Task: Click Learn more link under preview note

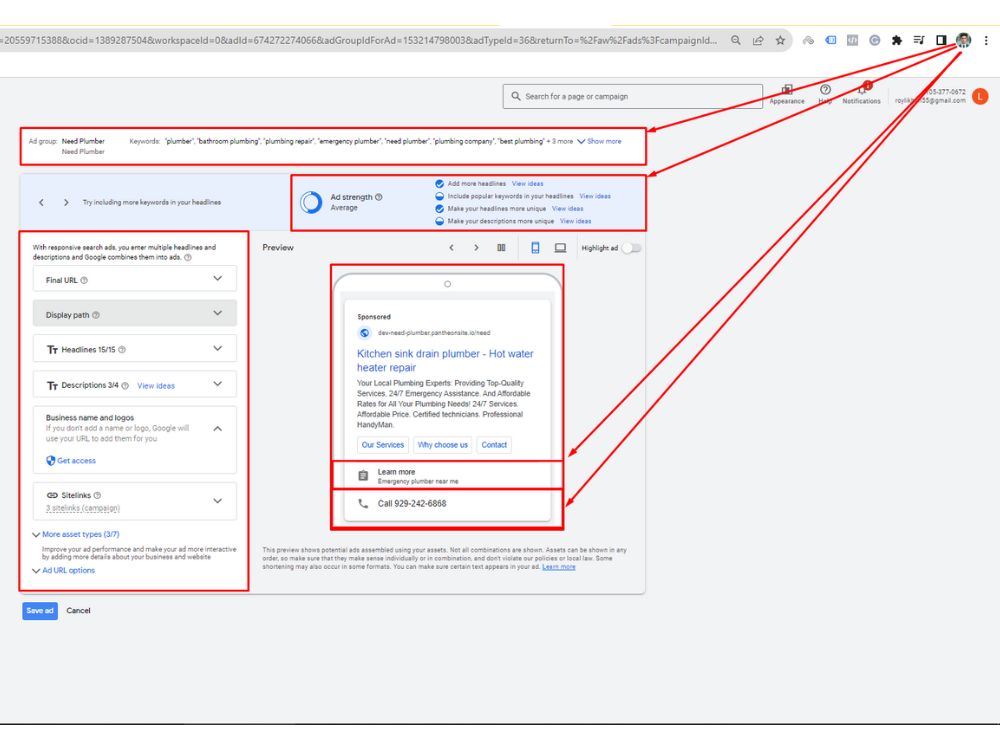Action: [x=559, y=566]
